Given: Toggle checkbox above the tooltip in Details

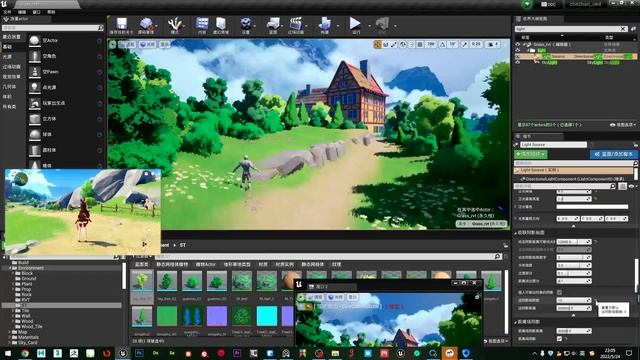Looking at the screenshot, I should pos(559,292).
